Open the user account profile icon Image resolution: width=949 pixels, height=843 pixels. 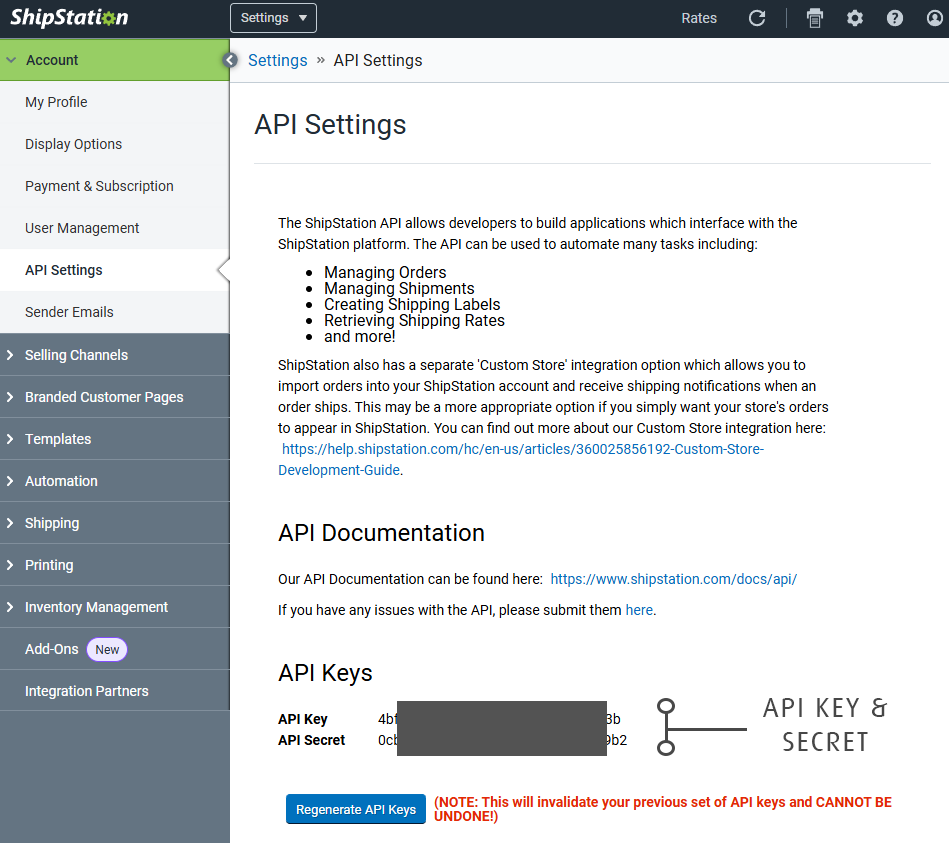pyautogui.click(x=934, y=18)
